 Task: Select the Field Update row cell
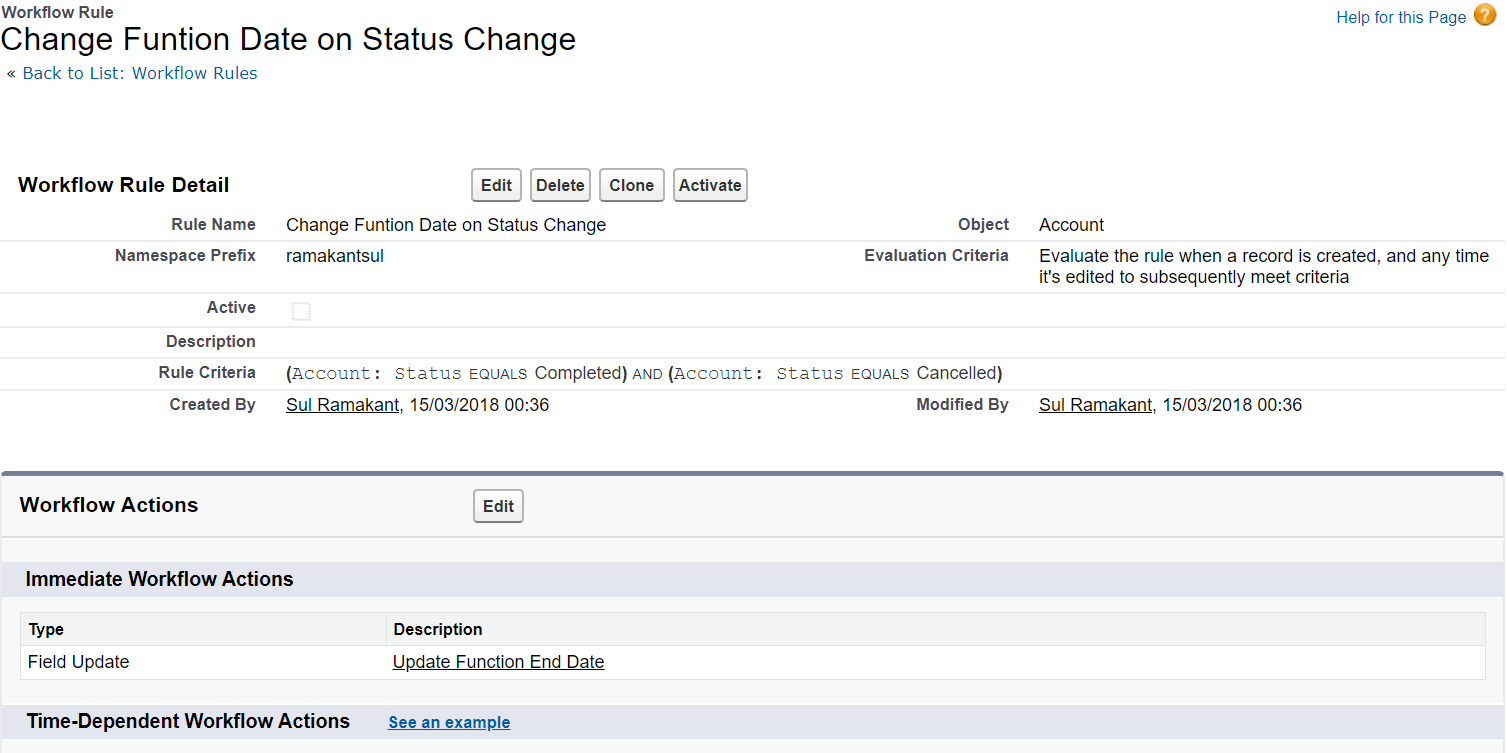pyautogui.click(x=78, y=662)
